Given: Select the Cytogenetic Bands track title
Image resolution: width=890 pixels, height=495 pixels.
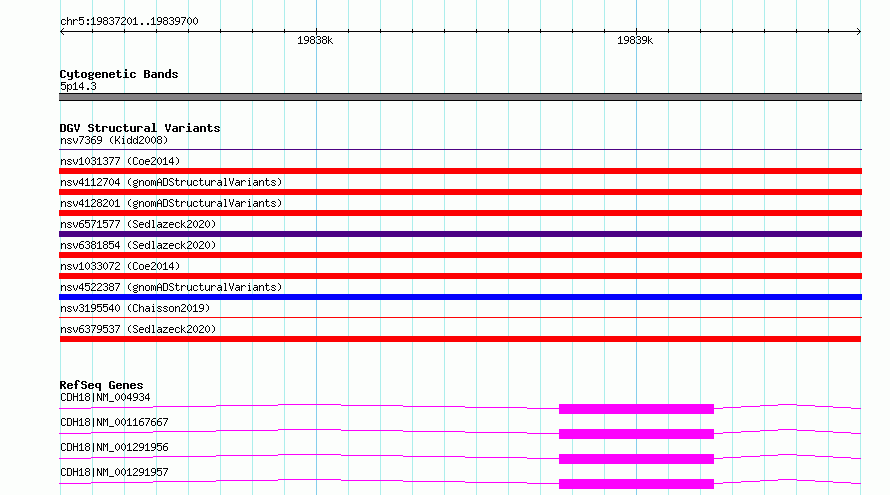Looking at the screenshot, I should (x=119, y=74).
